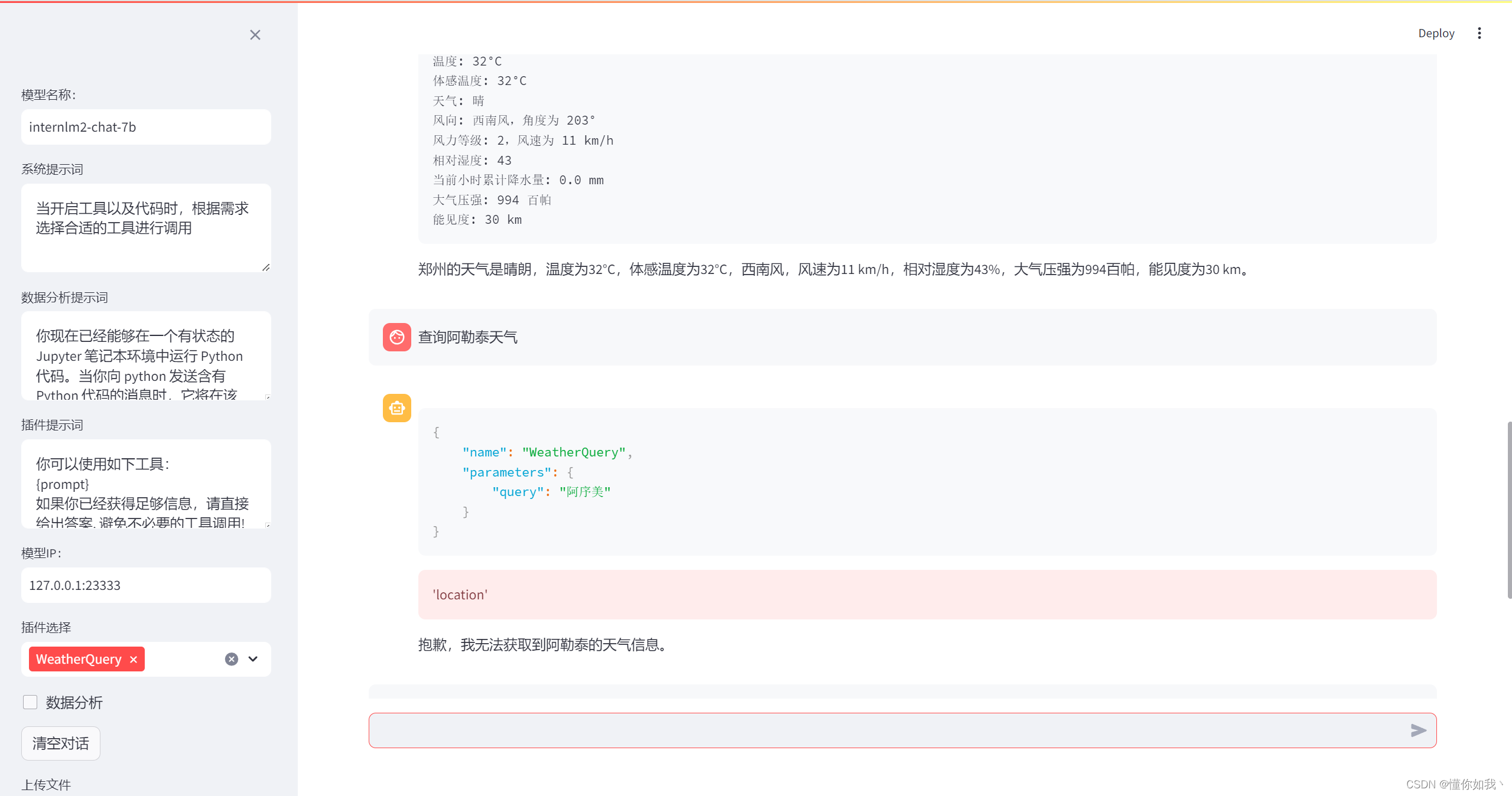The width and height of the screenshot is (1512, 796).
Task: Open the three-dot main menu
Action: tap(1480, 33)
